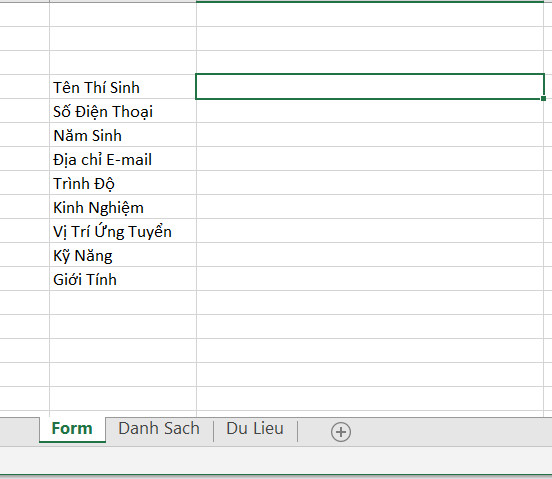Screen dimensions: 552x479
Task: Select the empty cell beside Giới Tính
Action: click(x=370, y=279)
